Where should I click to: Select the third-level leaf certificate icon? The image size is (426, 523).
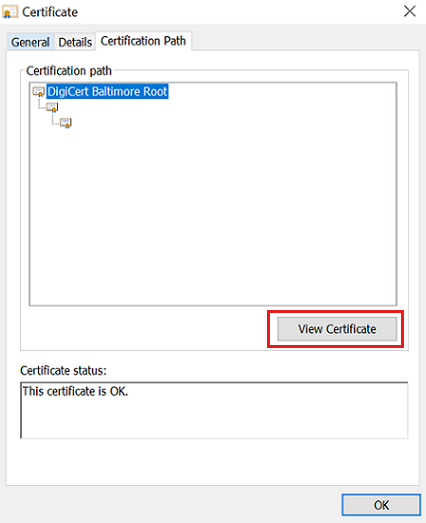(66, 123)
